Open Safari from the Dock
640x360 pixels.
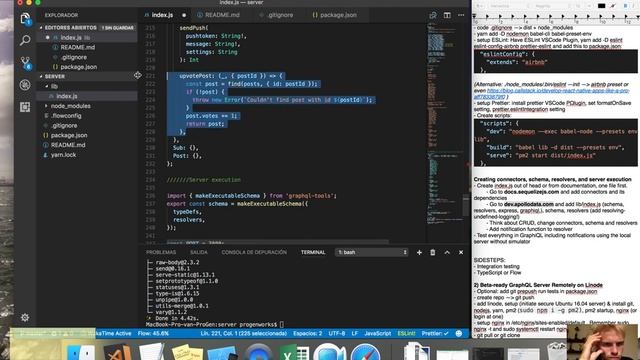(x=366, y=352)
